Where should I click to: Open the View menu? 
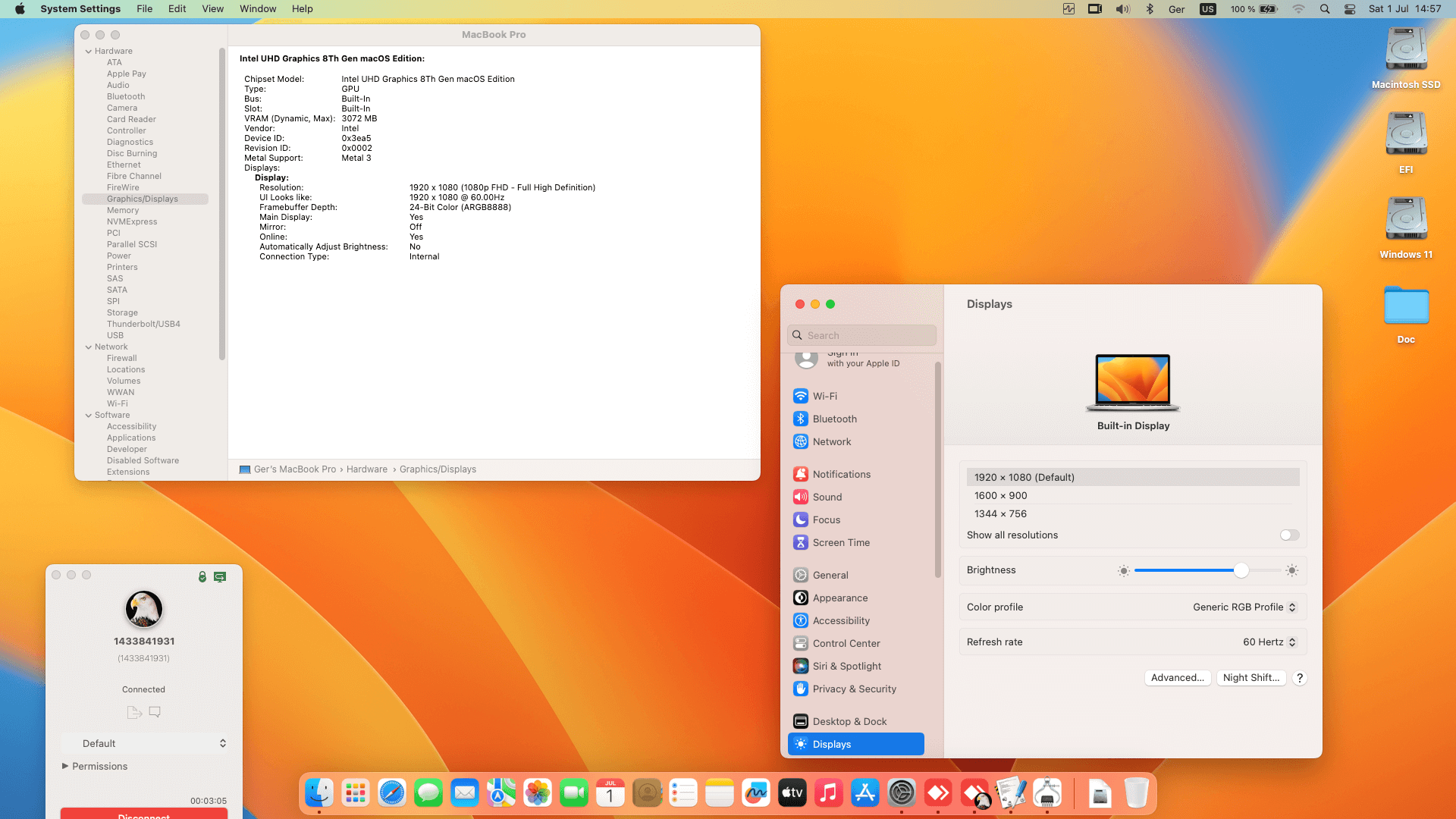click(x=212, y=9)
